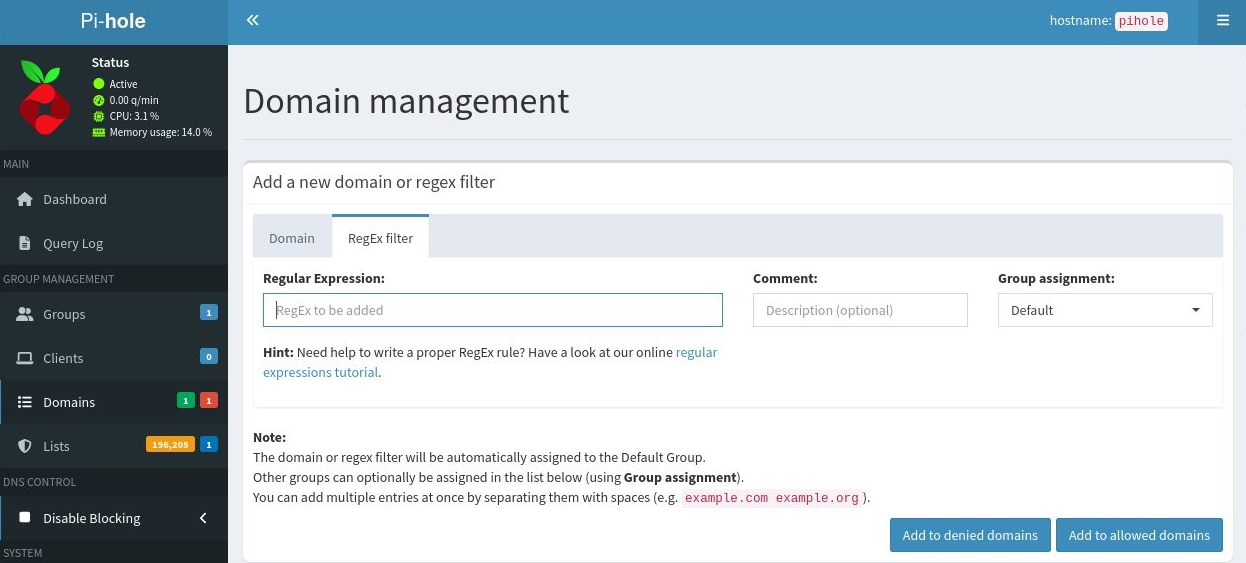Click Add to allowed domains button
The image size is (1246, 563).
pos(1139,535)
